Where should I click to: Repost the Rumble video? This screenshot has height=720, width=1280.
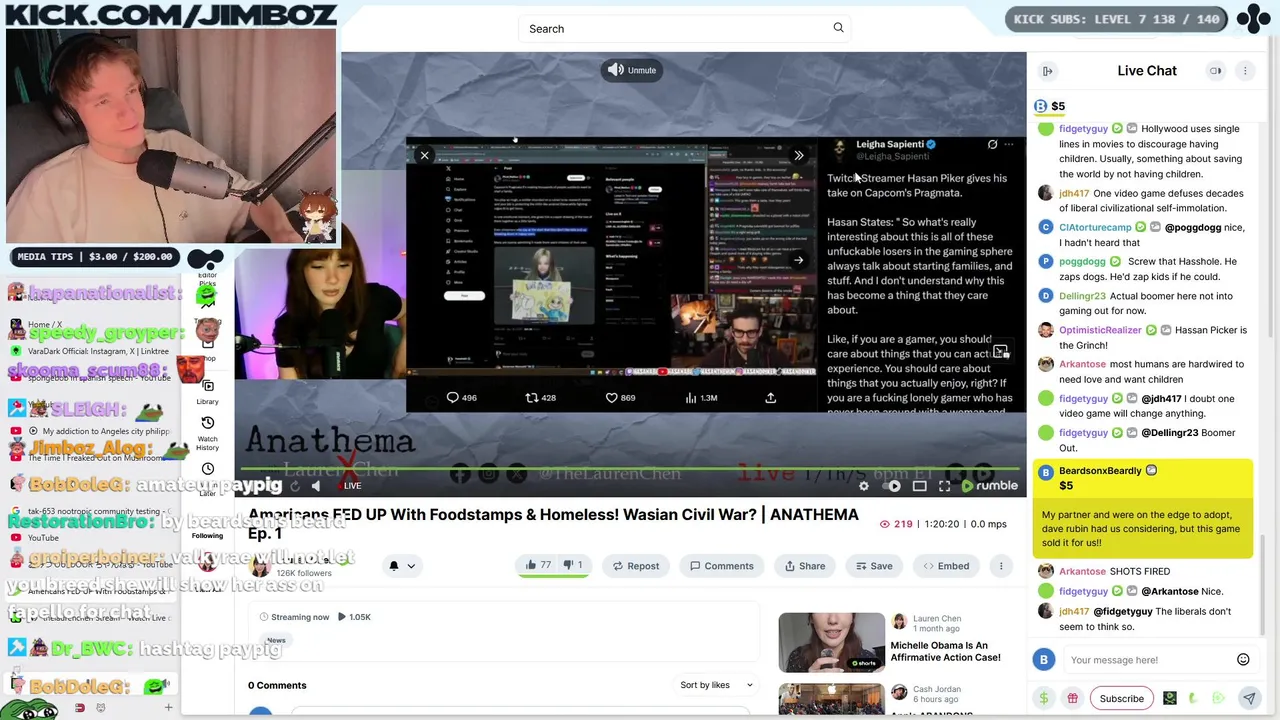[635, 566]
